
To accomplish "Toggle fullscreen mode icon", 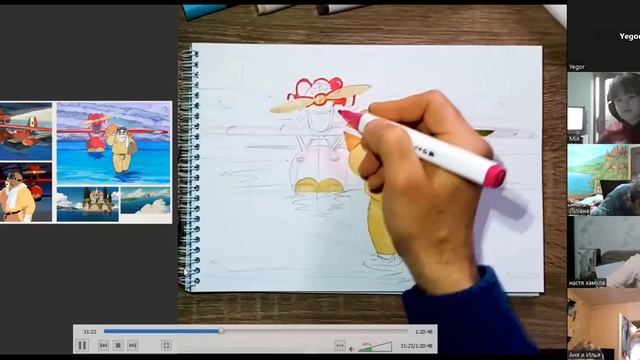I will tap(166, 345).
